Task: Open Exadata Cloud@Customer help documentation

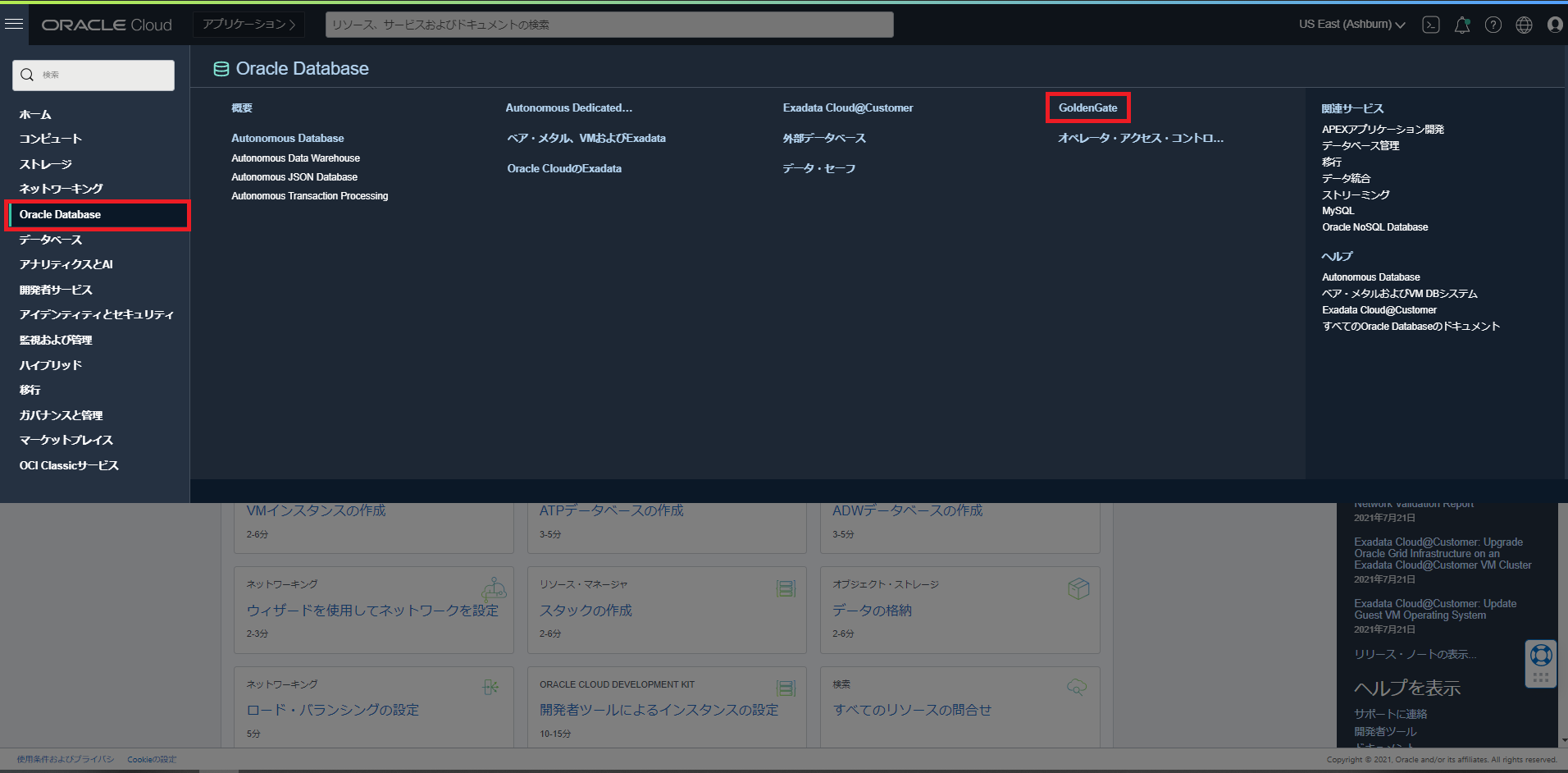Action: tap(1379, 309)
